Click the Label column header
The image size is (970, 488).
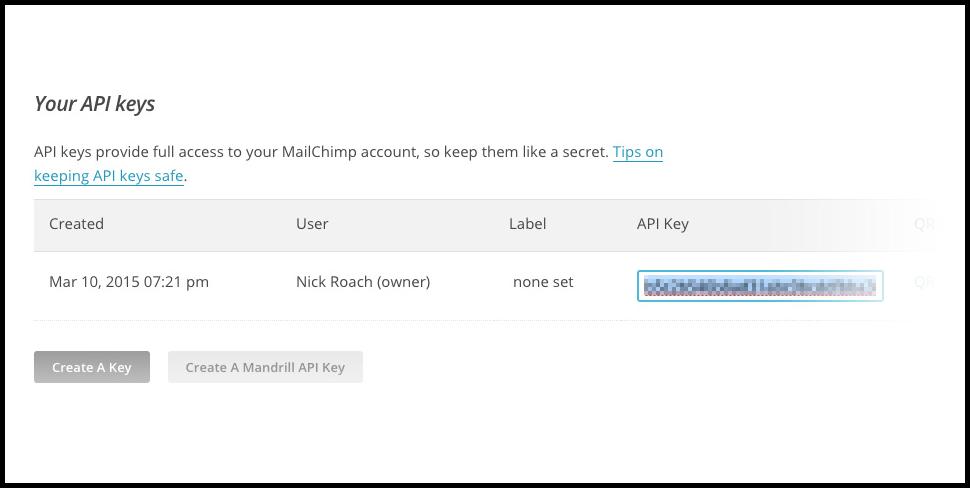[x=527, y=224]
